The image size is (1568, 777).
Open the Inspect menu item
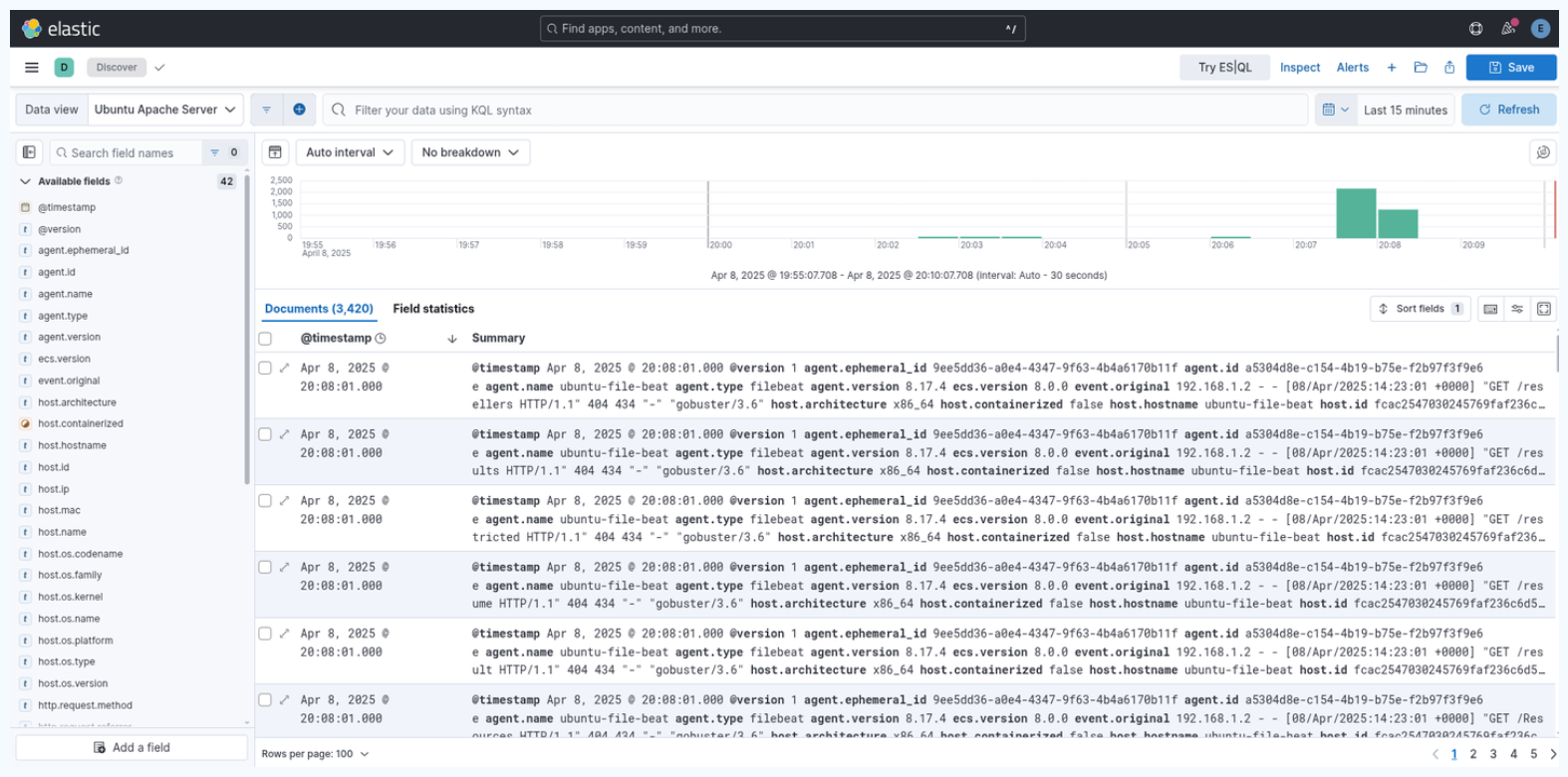point(1300,68)
